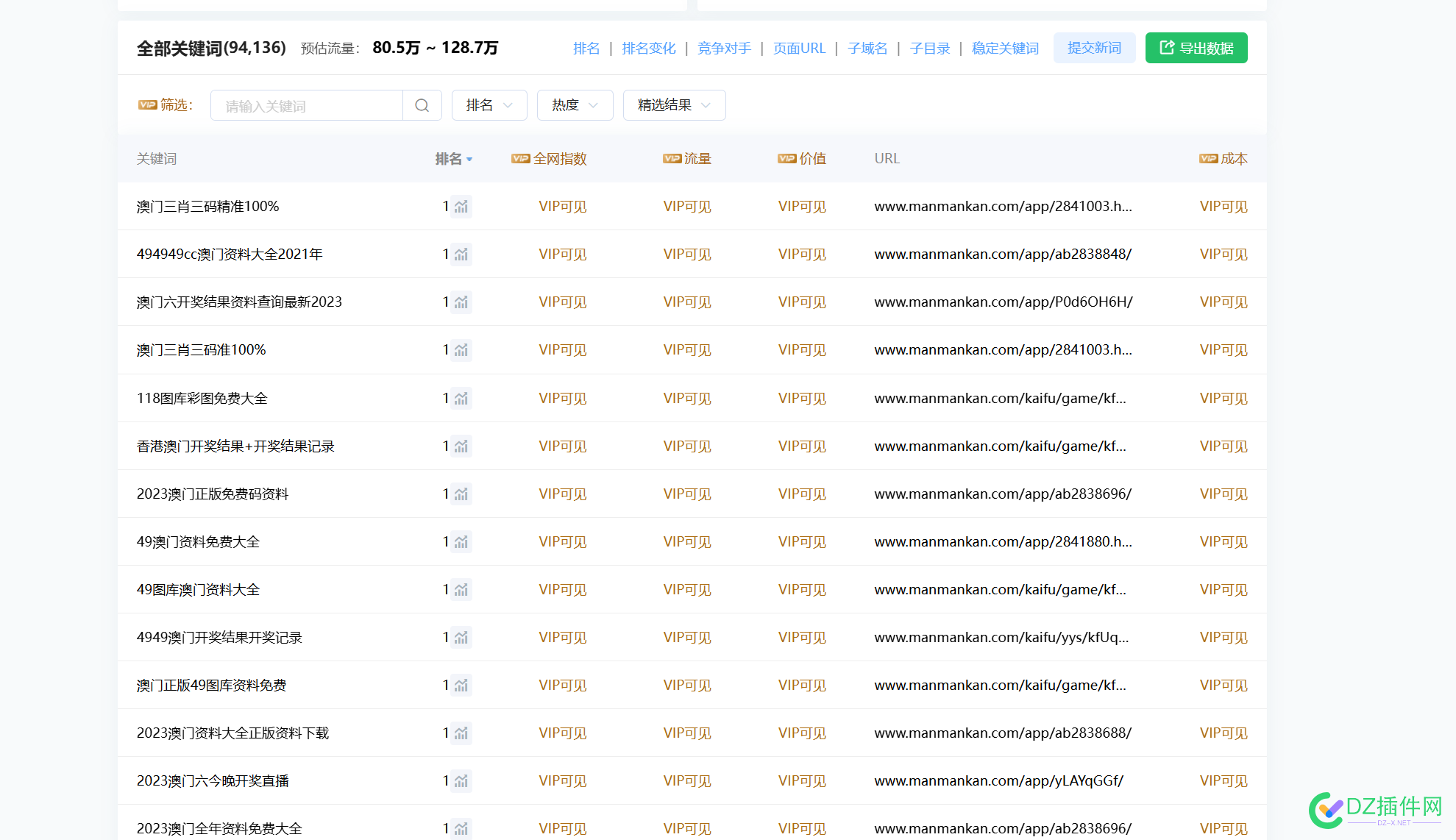Open trend chart icon for 2023澳门资料大全正版资料下载
The height and width of the screenshot is (840, 1456).
[461, 733]
